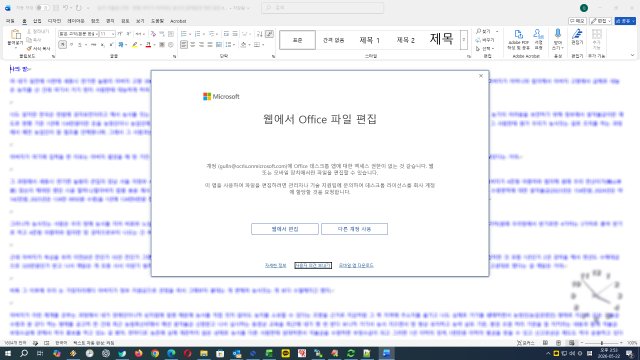
Task: Toggle show paragraph marks (¶) button
Action: coord(269,34)
